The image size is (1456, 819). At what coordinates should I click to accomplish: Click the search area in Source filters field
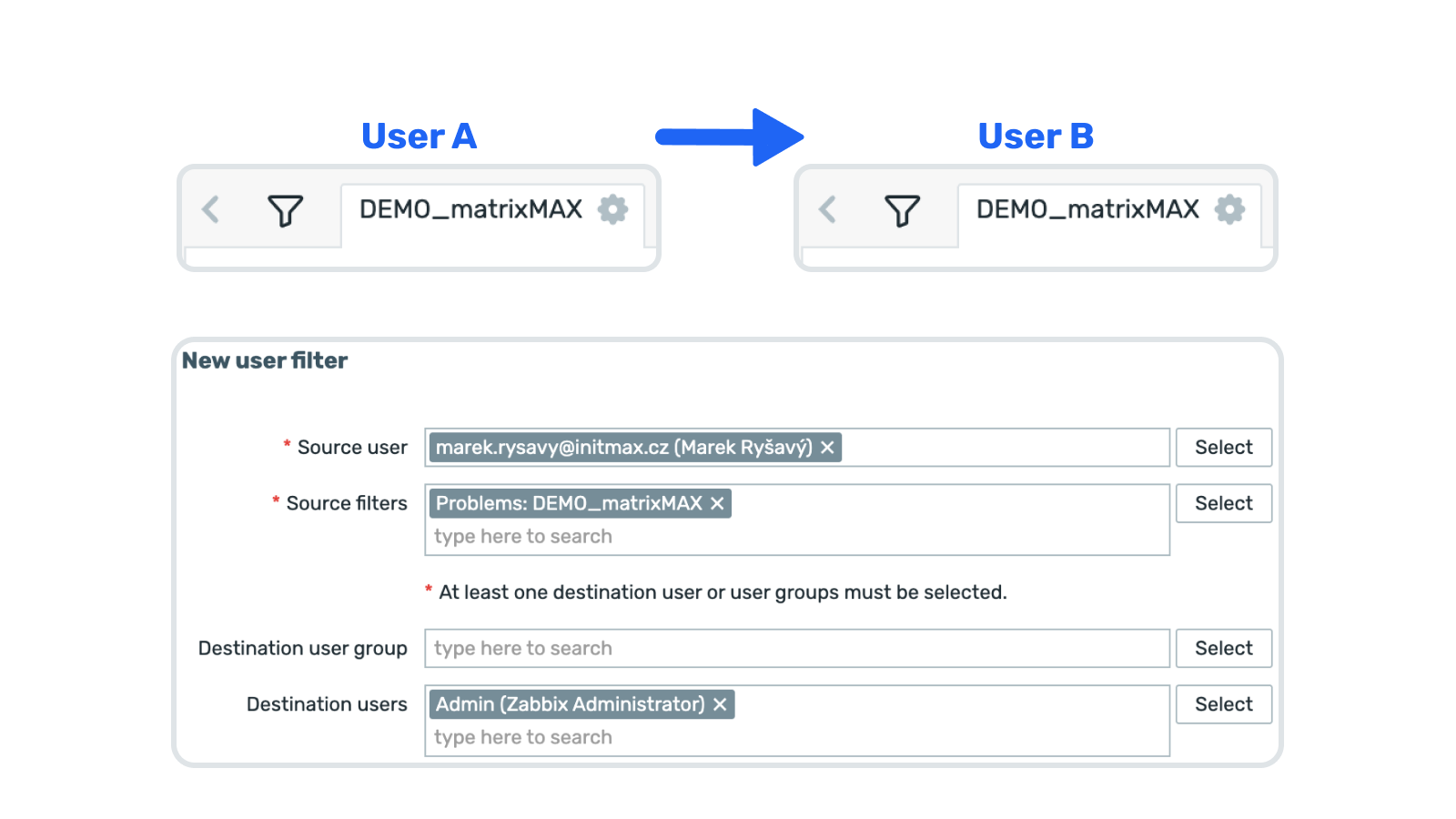click(x=796, y=537)
